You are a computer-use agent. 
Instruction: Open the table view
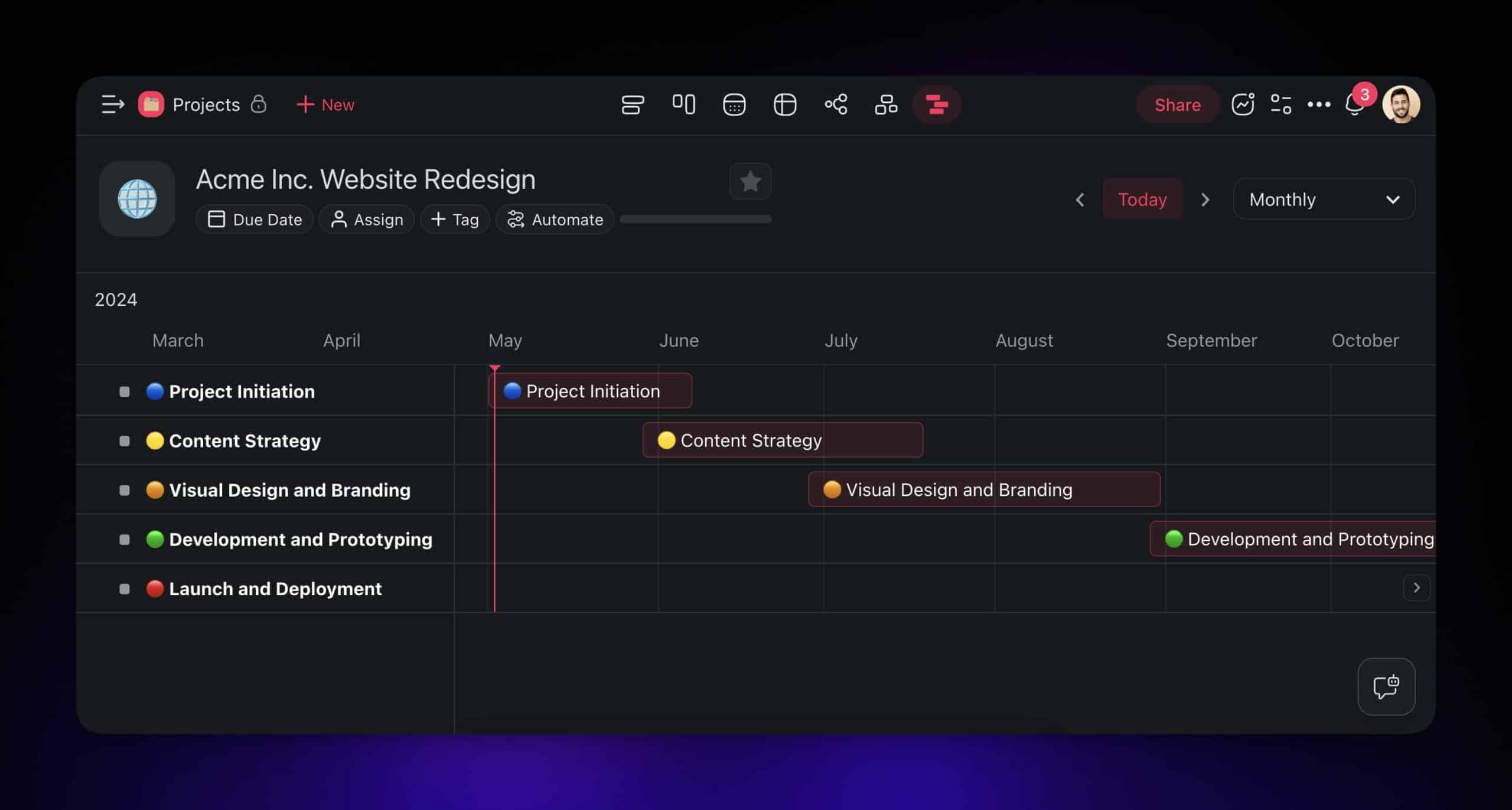point(785,104)
